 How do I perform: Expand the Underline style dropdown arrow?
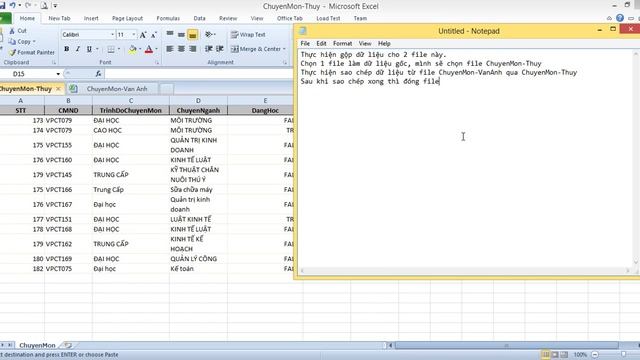[97, 49]
